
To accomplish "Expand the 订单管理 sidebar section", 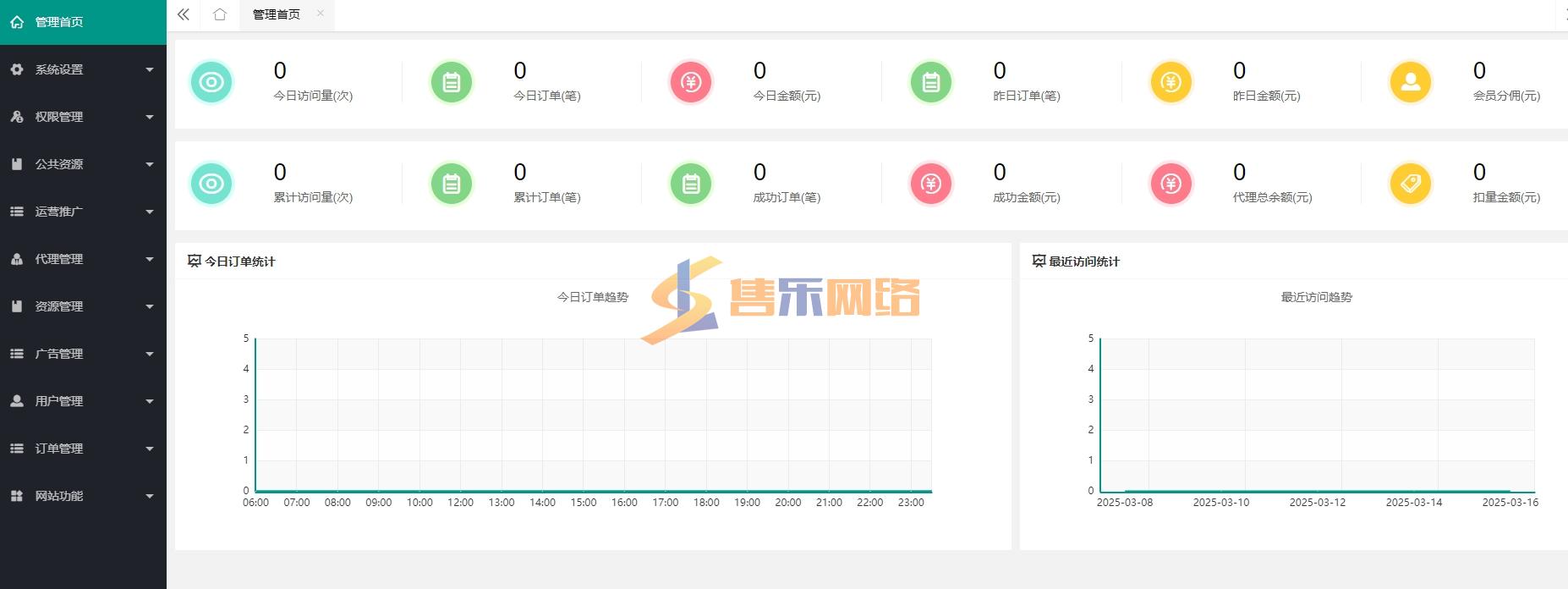I will point(82,449).
